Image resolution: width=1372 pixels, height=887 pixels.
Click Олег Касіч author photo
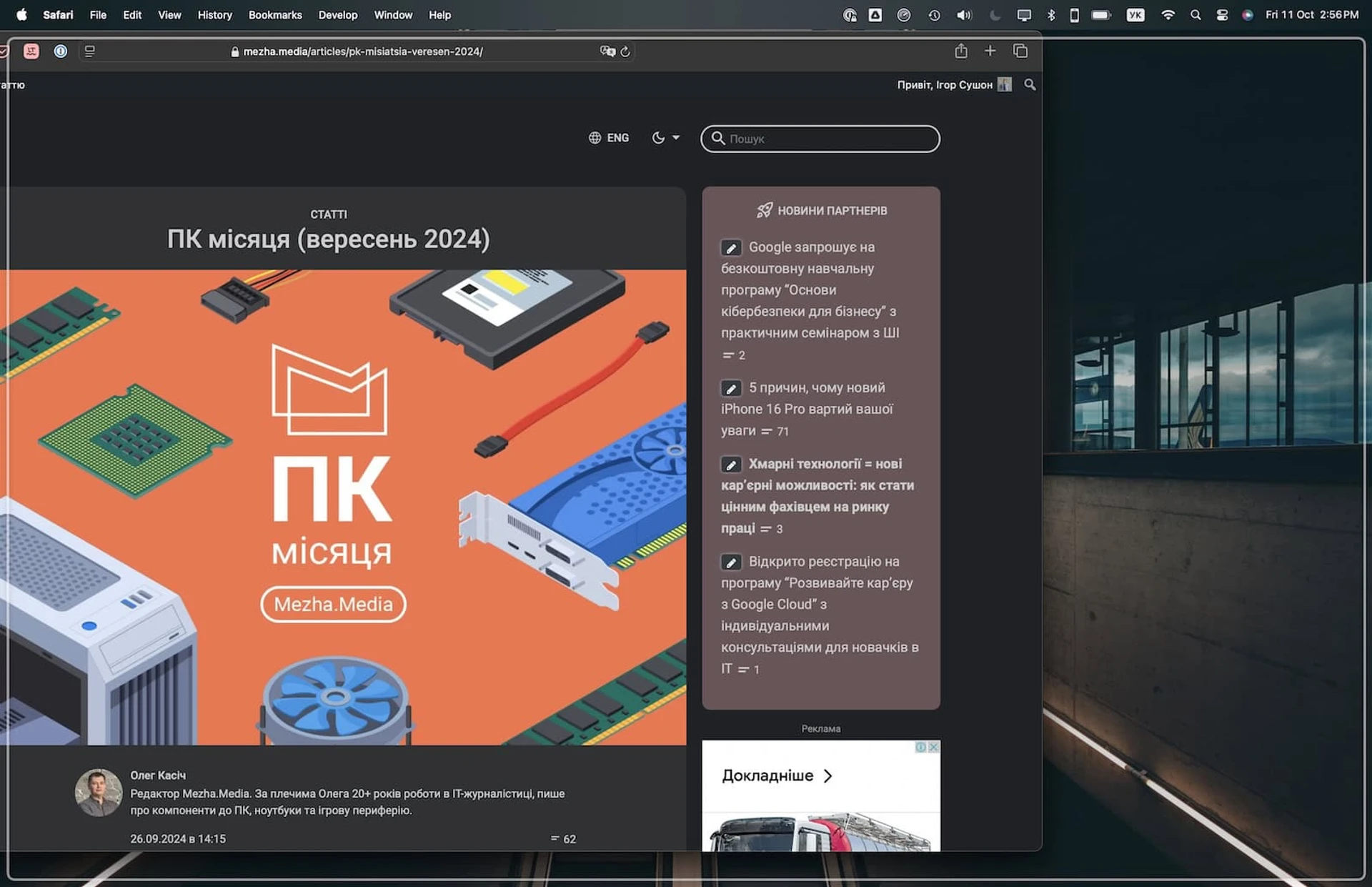click(99, 792)
